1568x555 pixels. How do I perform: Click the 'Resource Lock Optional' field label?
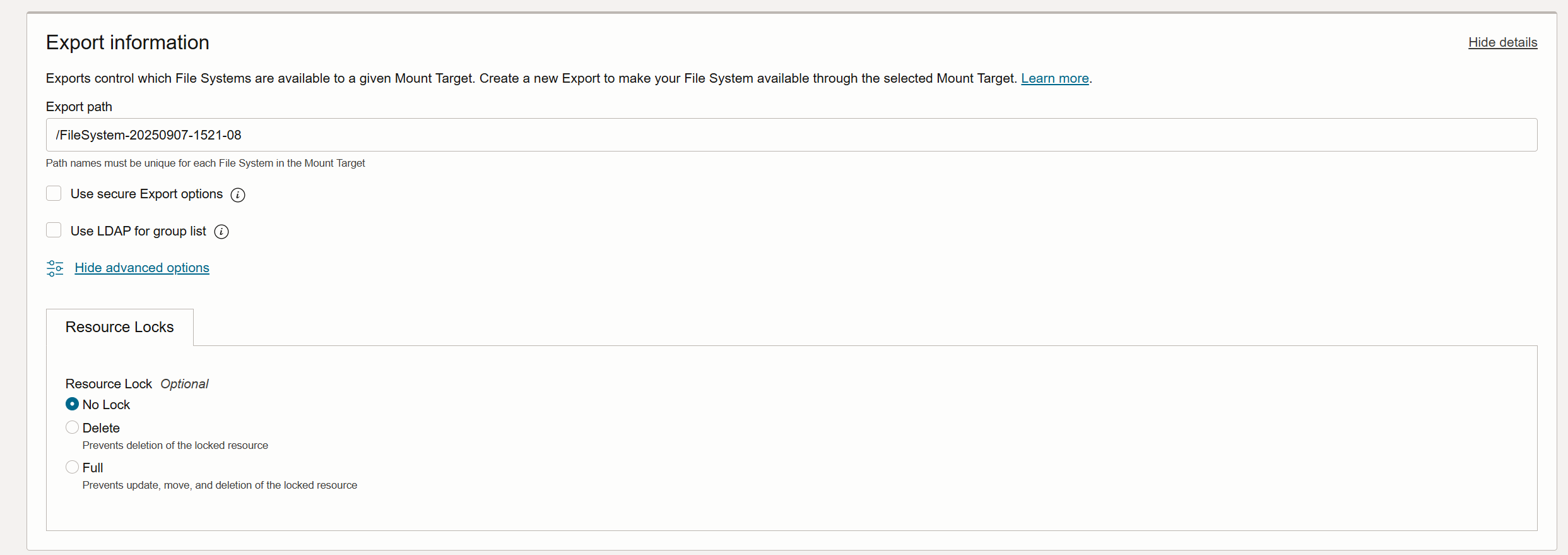click(x=137, y=384)
